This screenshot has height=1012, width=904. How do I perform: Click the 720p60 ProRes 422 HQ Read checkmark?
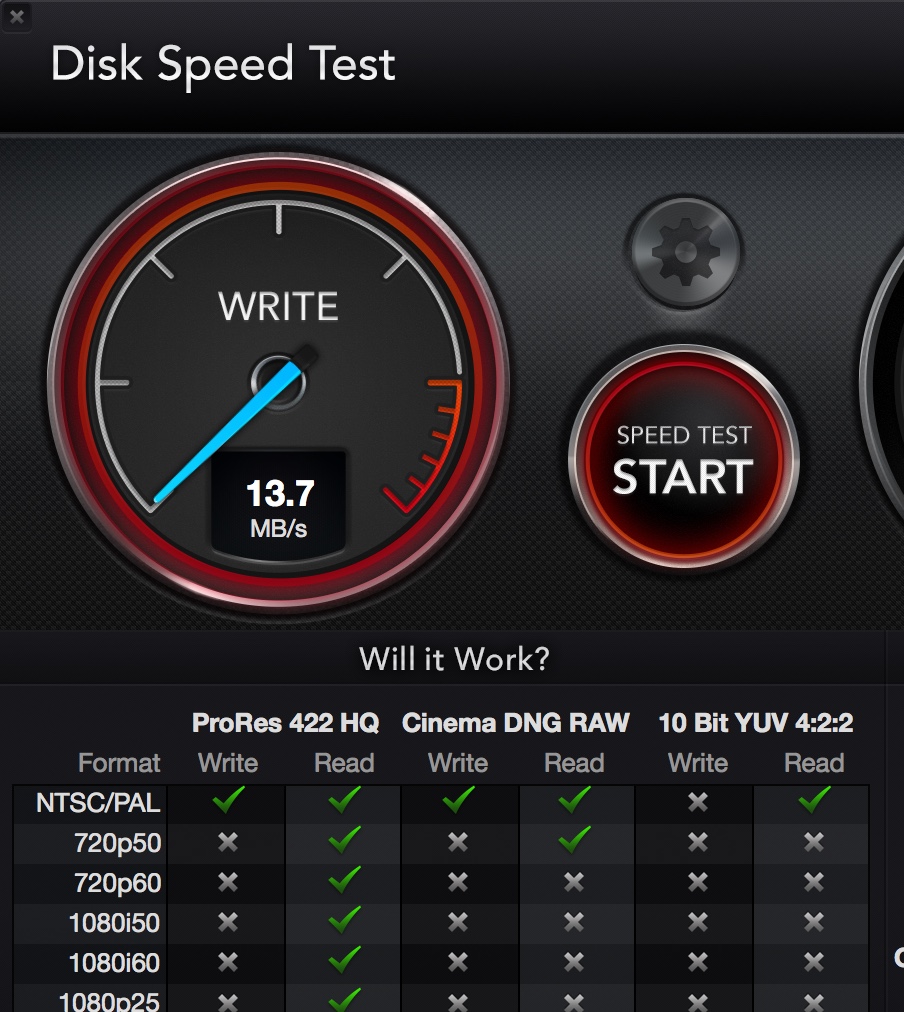[x=345, y=881]
